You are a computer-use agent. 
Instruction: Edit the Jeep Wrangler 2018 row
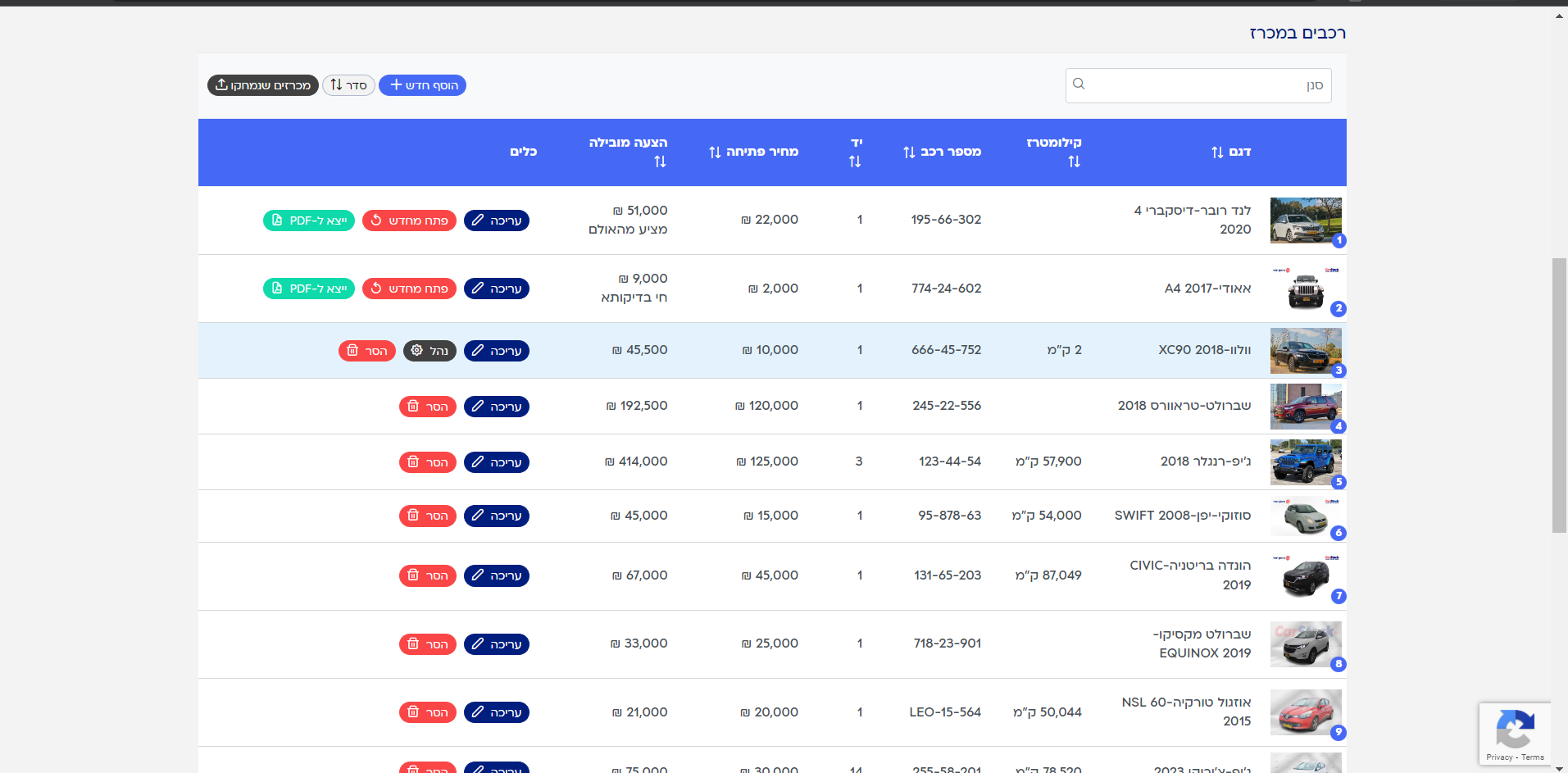[x=497, y=462]
